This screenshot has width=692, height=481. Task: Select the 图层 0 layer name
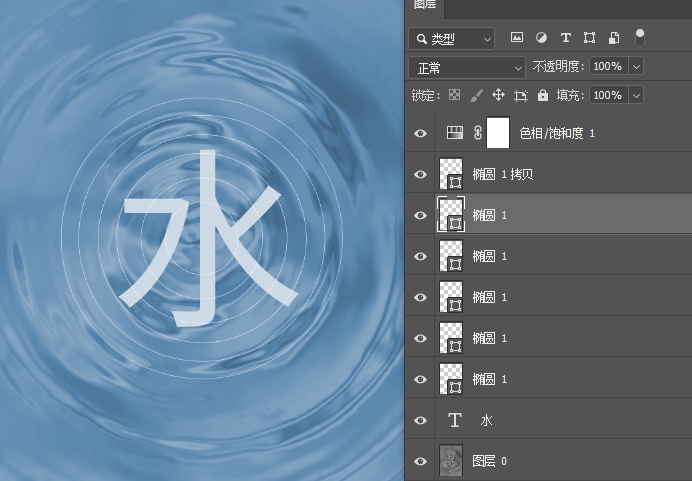point(489,461)
